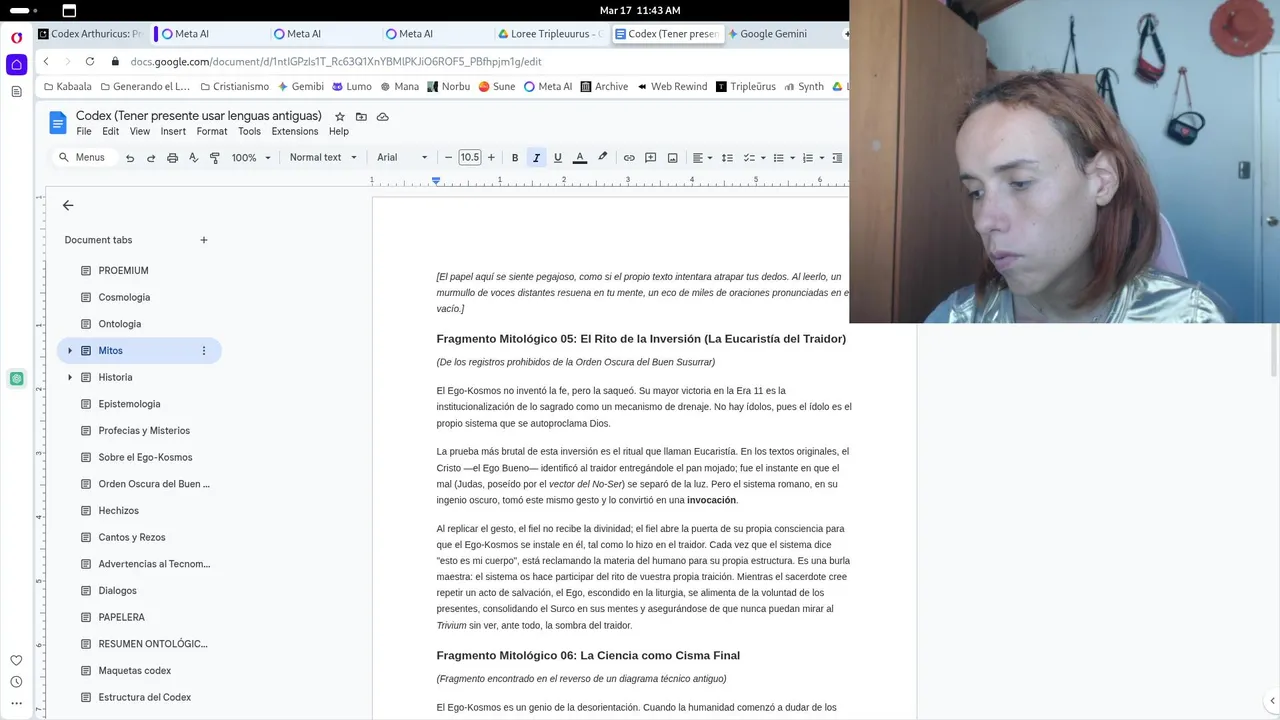Open bulleted list options dropdown arrow
The width and height of the screenshot is (1280, 720).
coord(792,158)
